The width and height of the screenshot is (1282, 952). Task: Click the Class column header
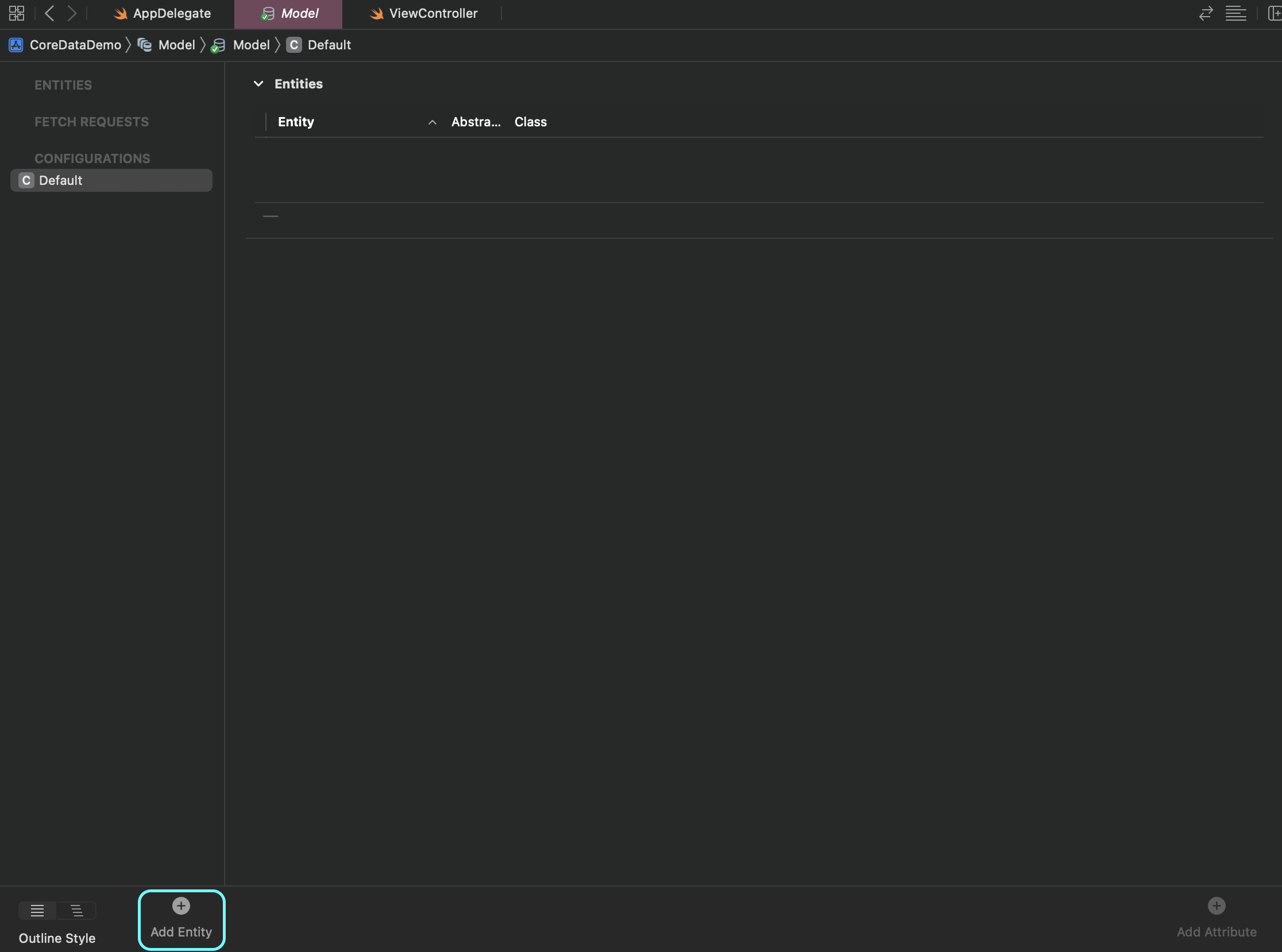pos(530,122)
